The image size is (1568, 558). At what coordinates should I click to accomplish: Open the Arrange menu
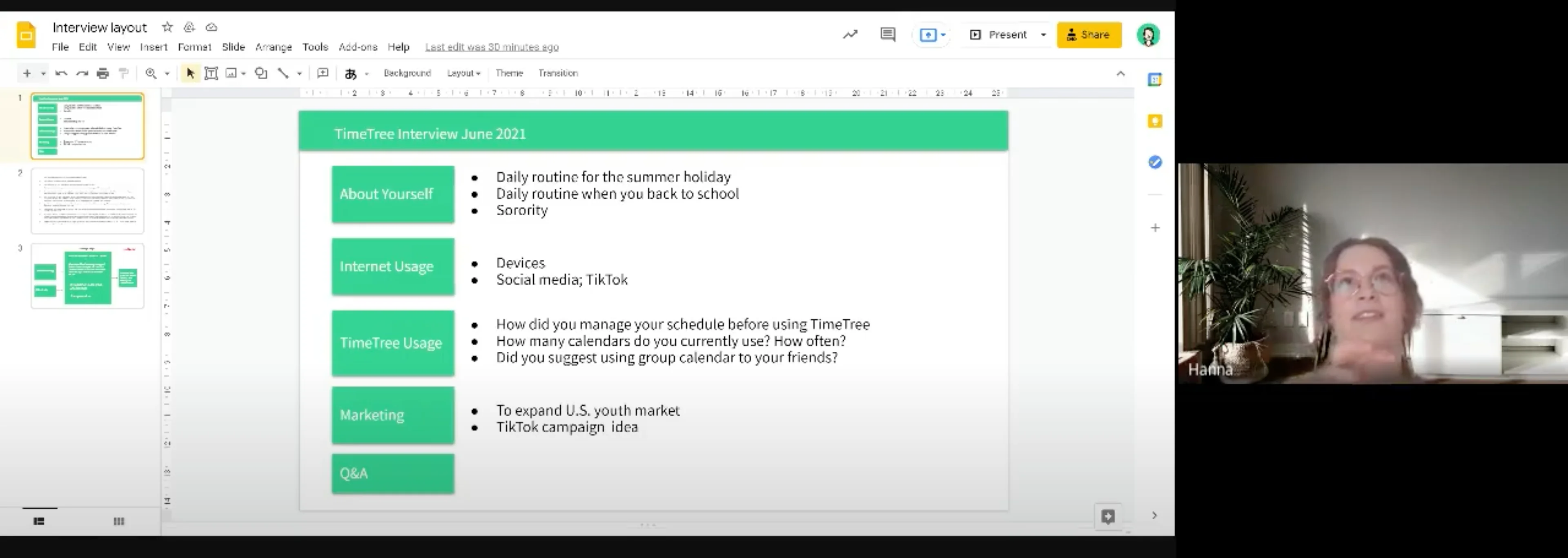(273, 47)
